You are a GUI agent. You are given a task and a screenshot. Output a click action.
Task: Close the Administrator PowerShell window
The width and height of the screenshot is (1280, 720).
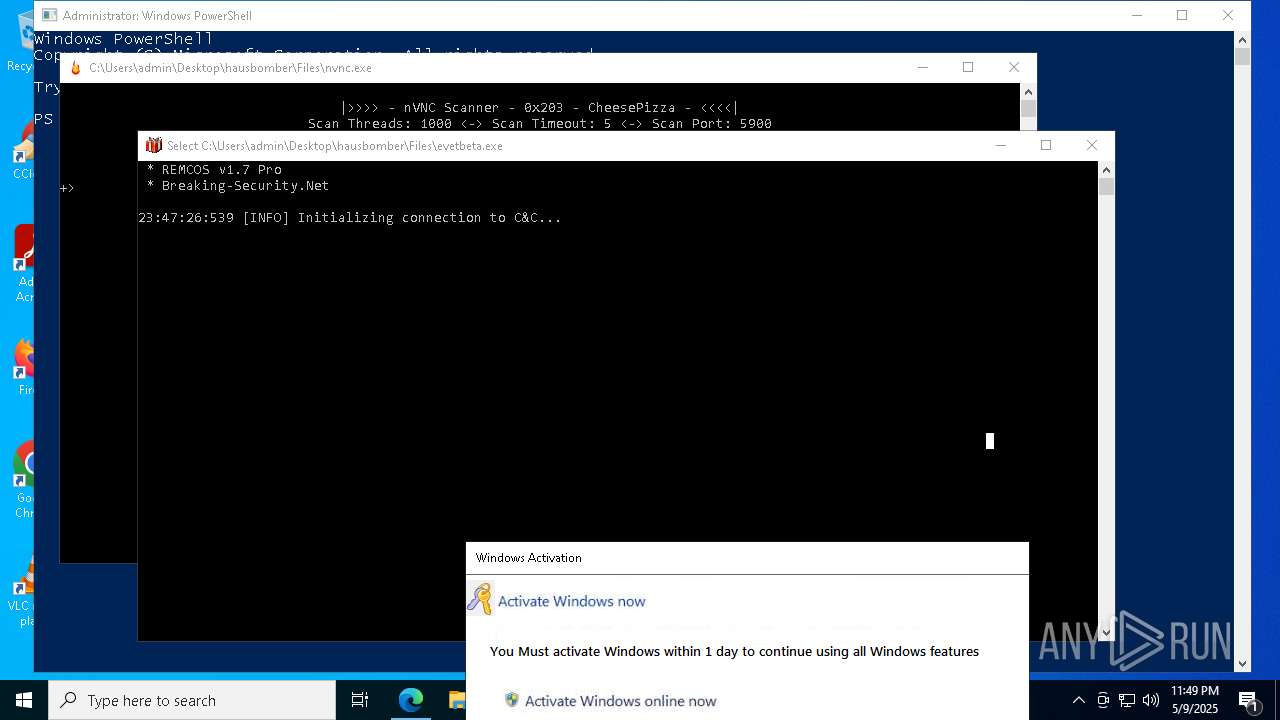click(1228, 16)
